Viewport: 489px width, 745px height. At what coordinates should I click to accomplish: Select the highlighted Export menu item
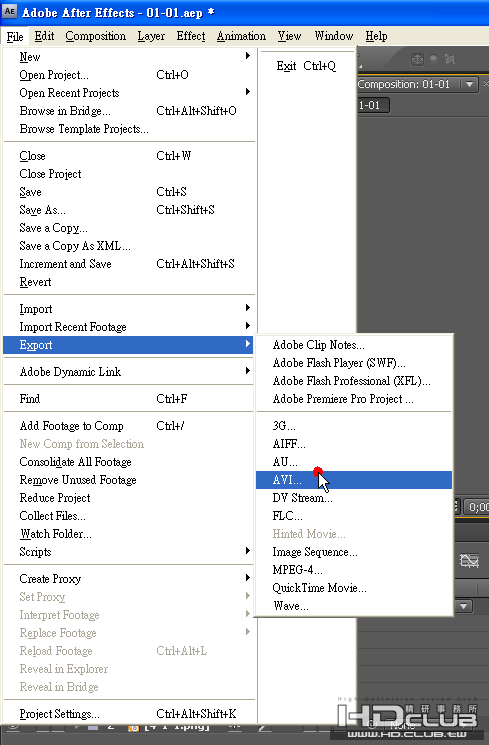click(x=129, y=345)
